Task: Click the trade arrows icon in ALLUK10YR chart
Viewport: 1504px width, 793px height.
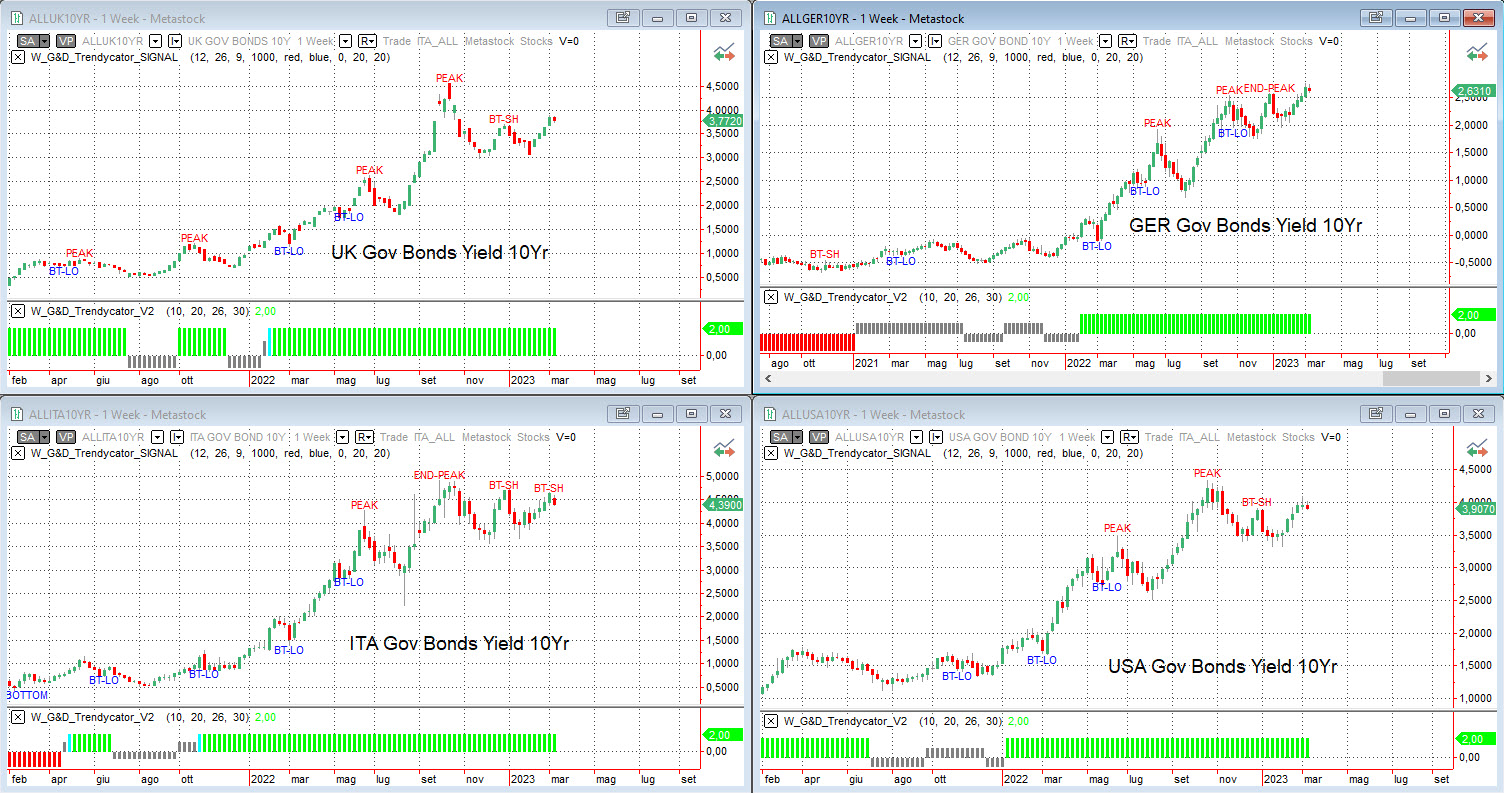Action: point(724,52)
